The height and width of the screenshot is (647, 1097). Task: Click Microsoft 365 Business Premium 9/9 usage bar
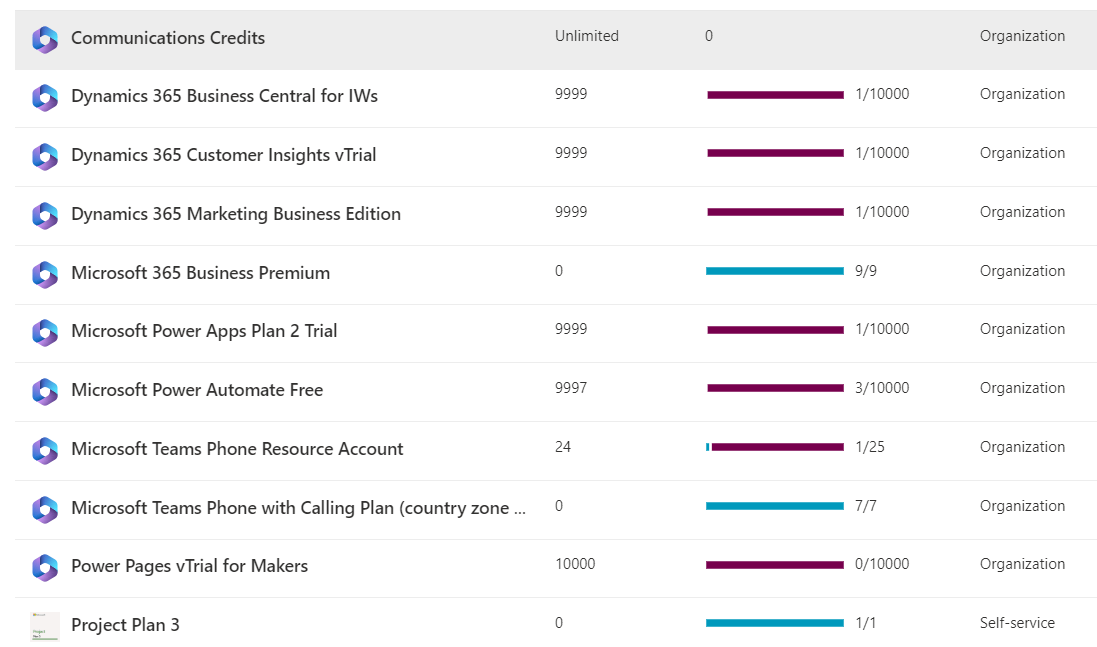(x=775, y=271)
